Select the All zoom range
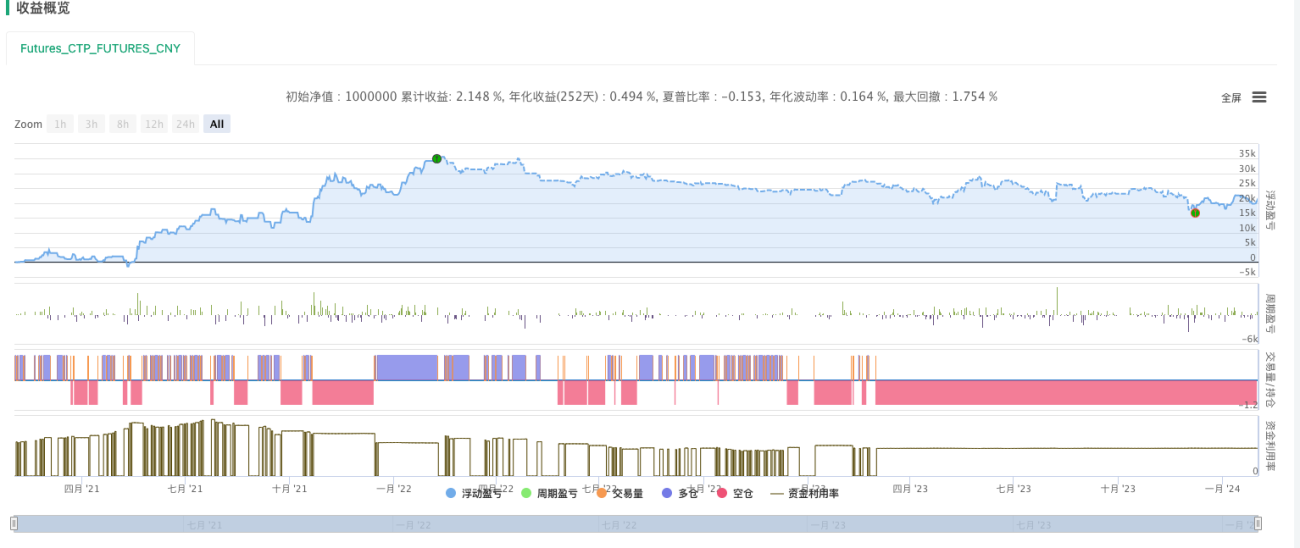This screenshot has width=1300, height=548. [217, 124]
